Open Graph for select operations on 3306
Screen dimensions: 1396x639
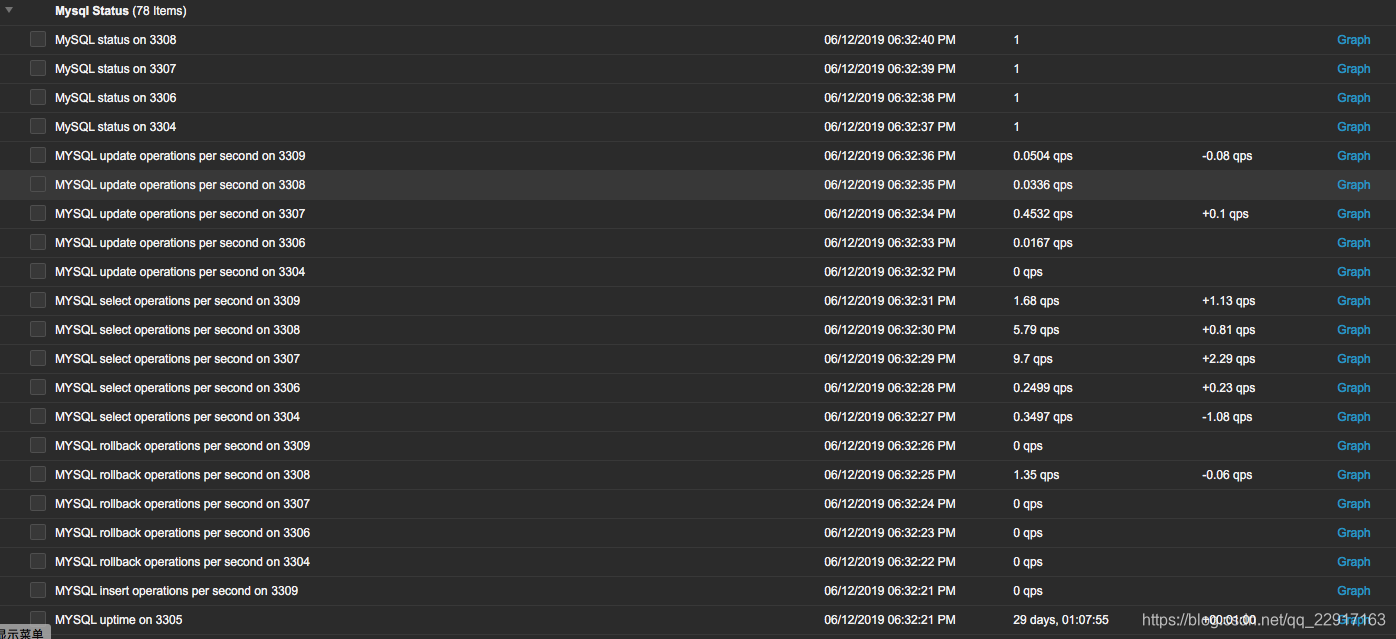[1353, 388]
